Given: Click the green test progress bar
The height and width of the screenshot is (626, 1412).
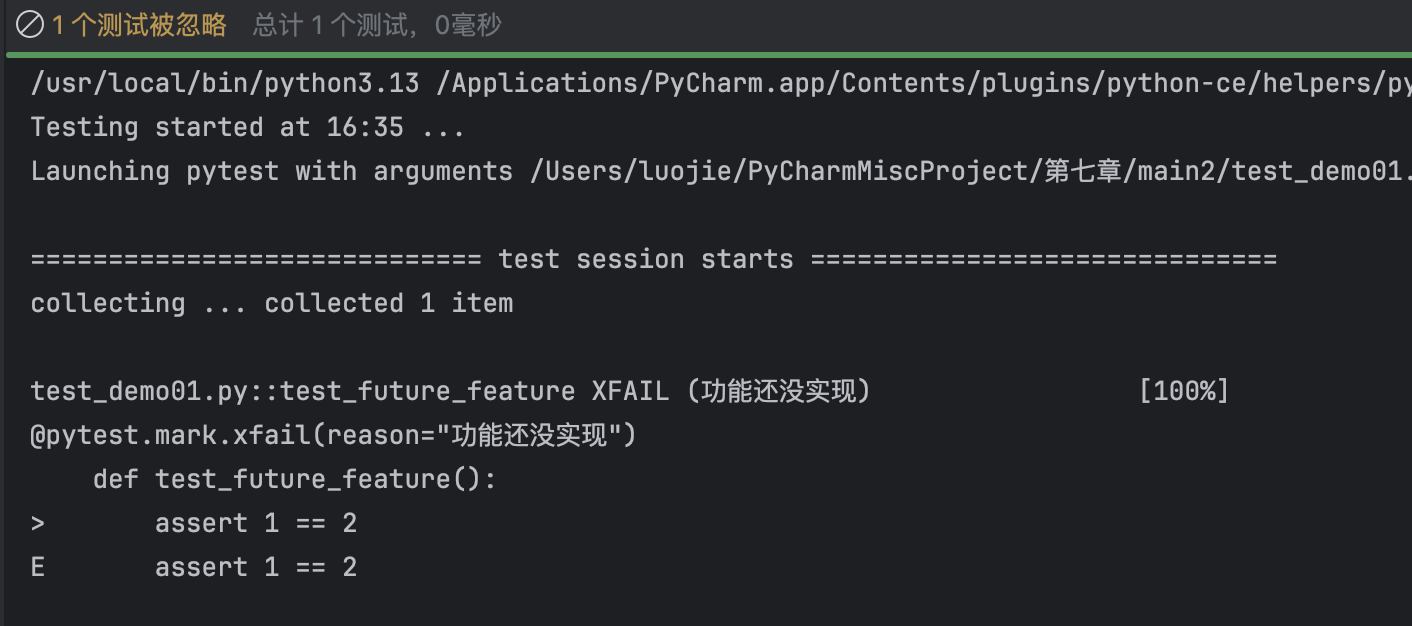Looking at the screenshot, I should (706, 53).
